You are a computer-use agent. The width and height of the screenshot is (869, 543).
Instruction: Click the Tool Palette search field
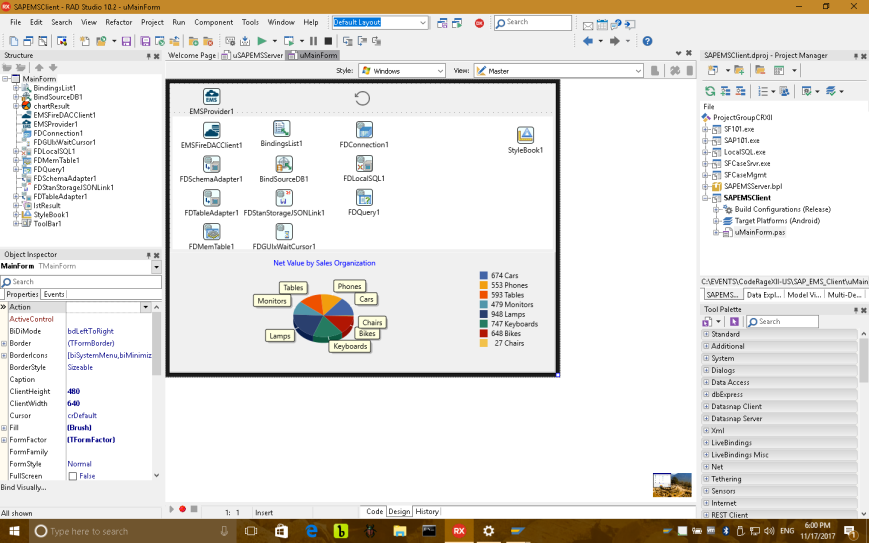tap(782, 321)
